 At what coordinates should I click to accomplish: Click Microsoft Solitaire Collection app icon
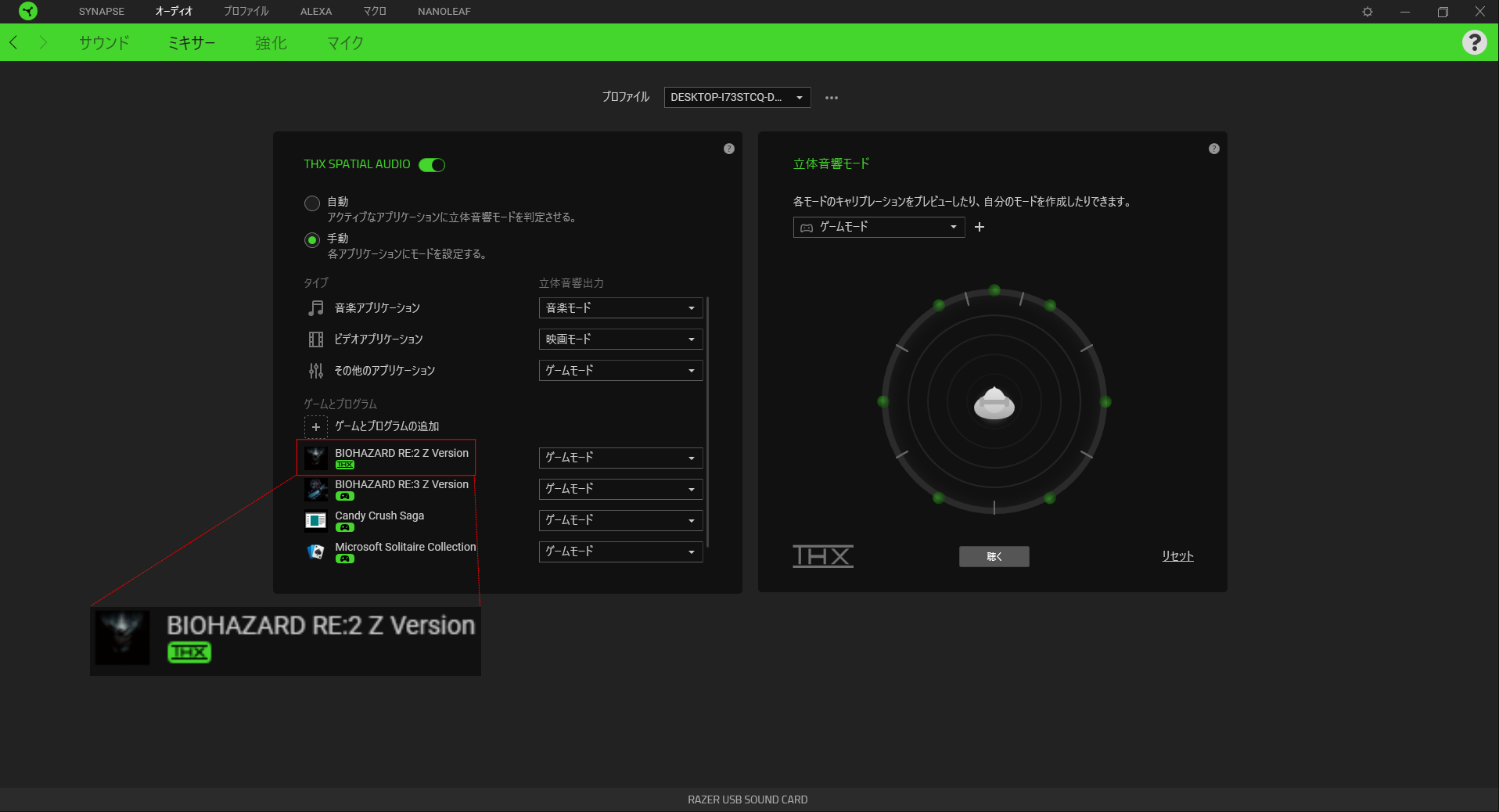[x=316, y=552]
